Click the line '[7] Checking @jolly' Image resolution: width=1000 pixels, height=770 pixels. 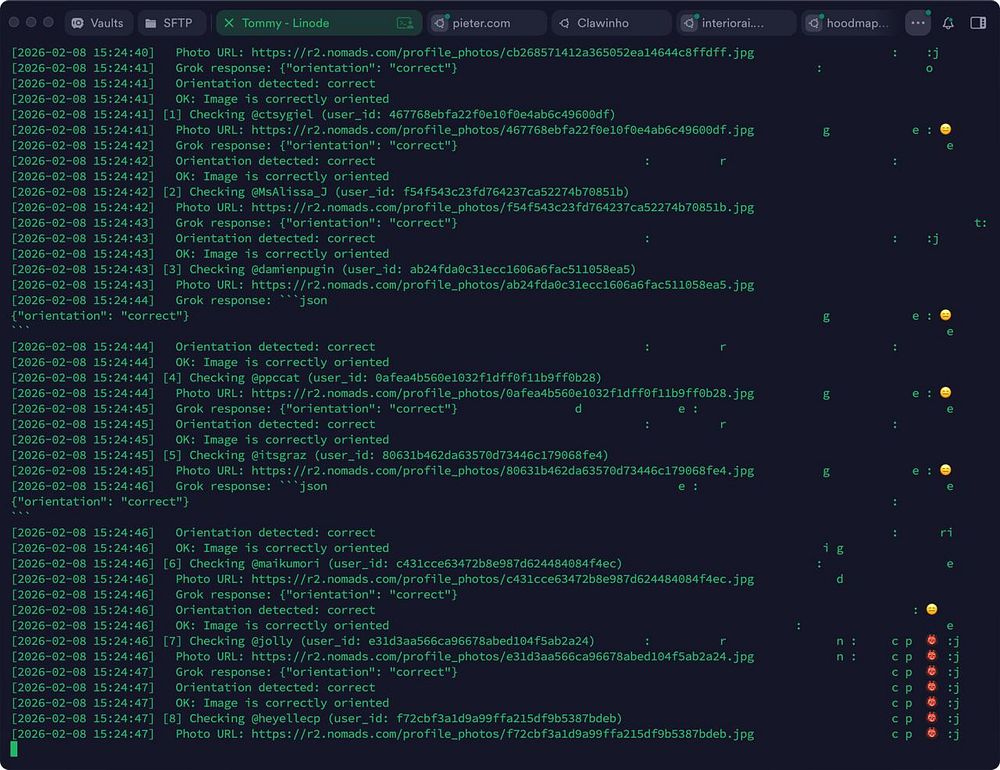(x=303, y=640)
